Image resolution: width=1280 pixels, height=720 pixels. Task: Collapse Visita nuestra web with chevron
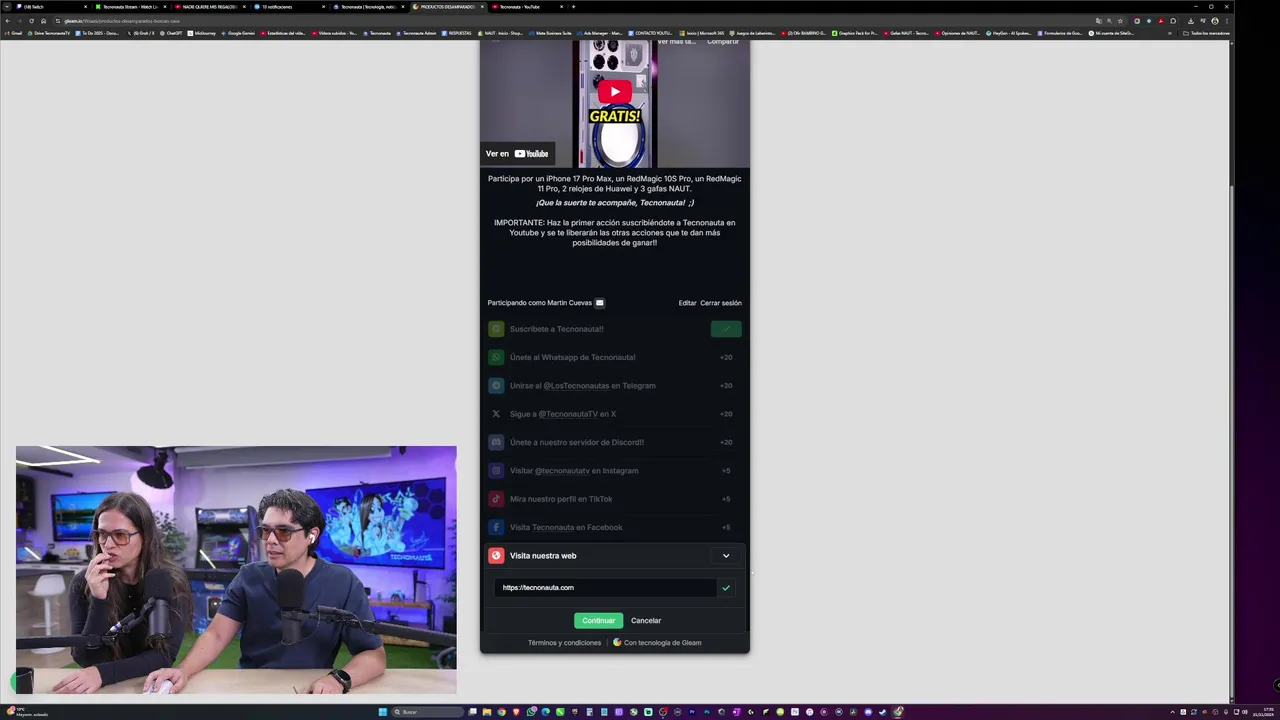726,556
